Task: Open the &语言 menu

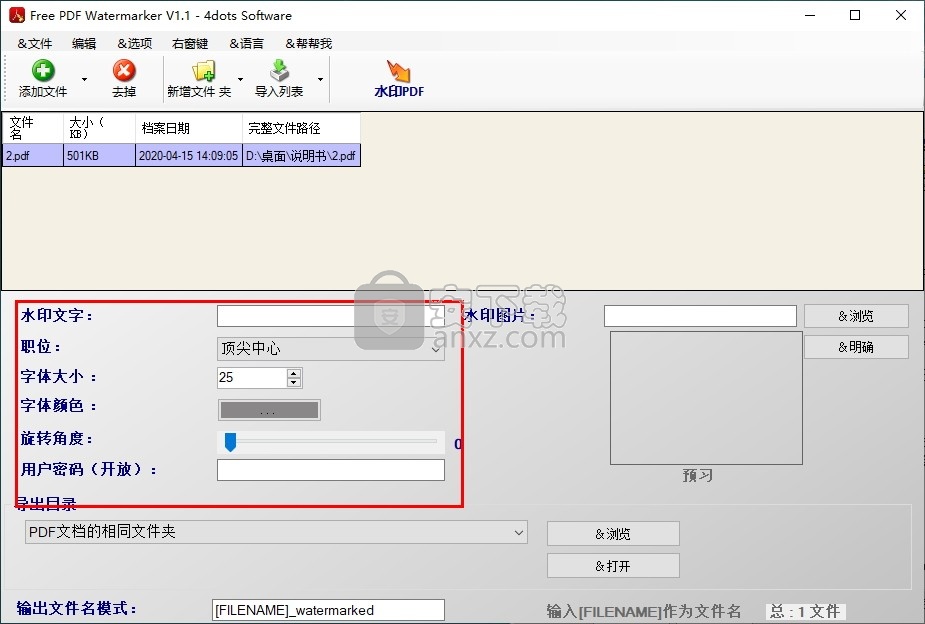Action: tap(247, 44)
